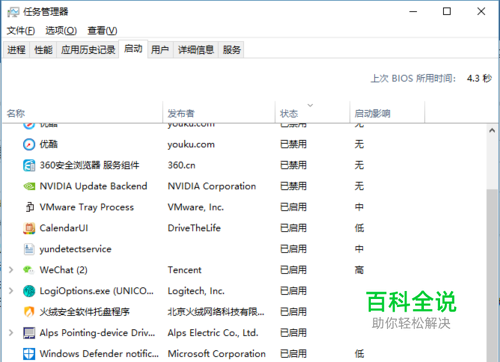Switch to the 用户 tab
The height and width of the screenshot is (362, 500).
click(x=160, y=50)
